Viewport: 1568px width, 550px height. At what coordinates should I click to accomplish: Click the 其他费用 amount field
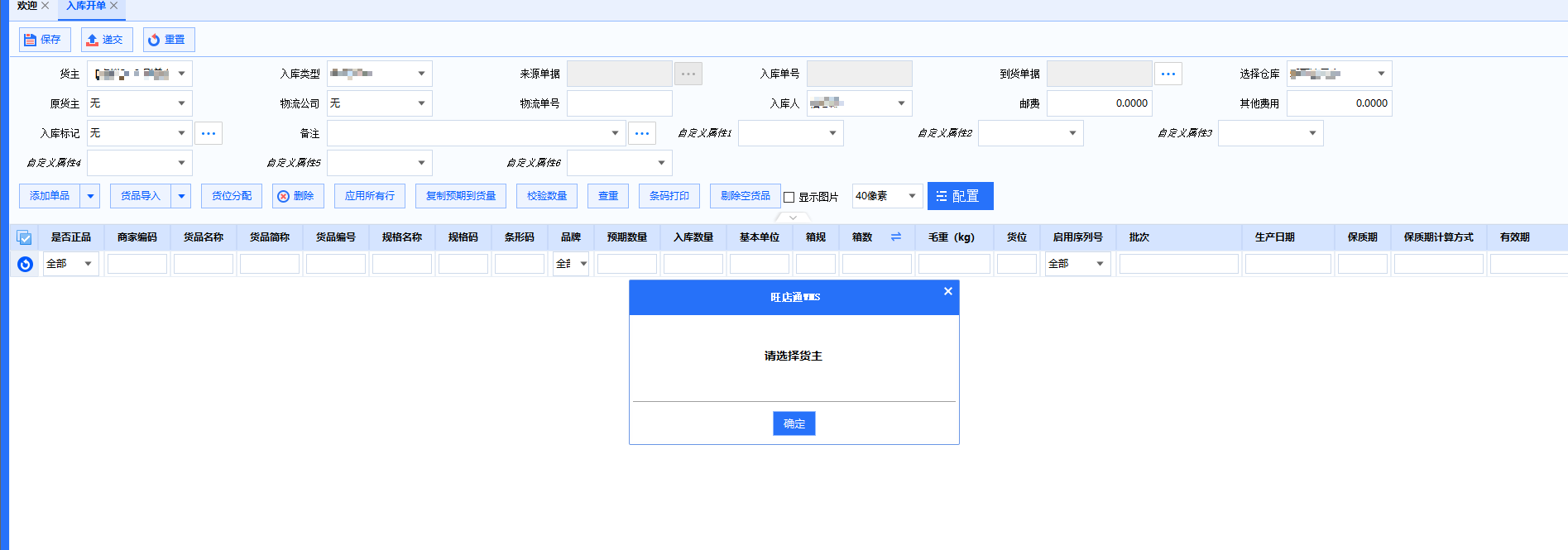pos(1340,103)
